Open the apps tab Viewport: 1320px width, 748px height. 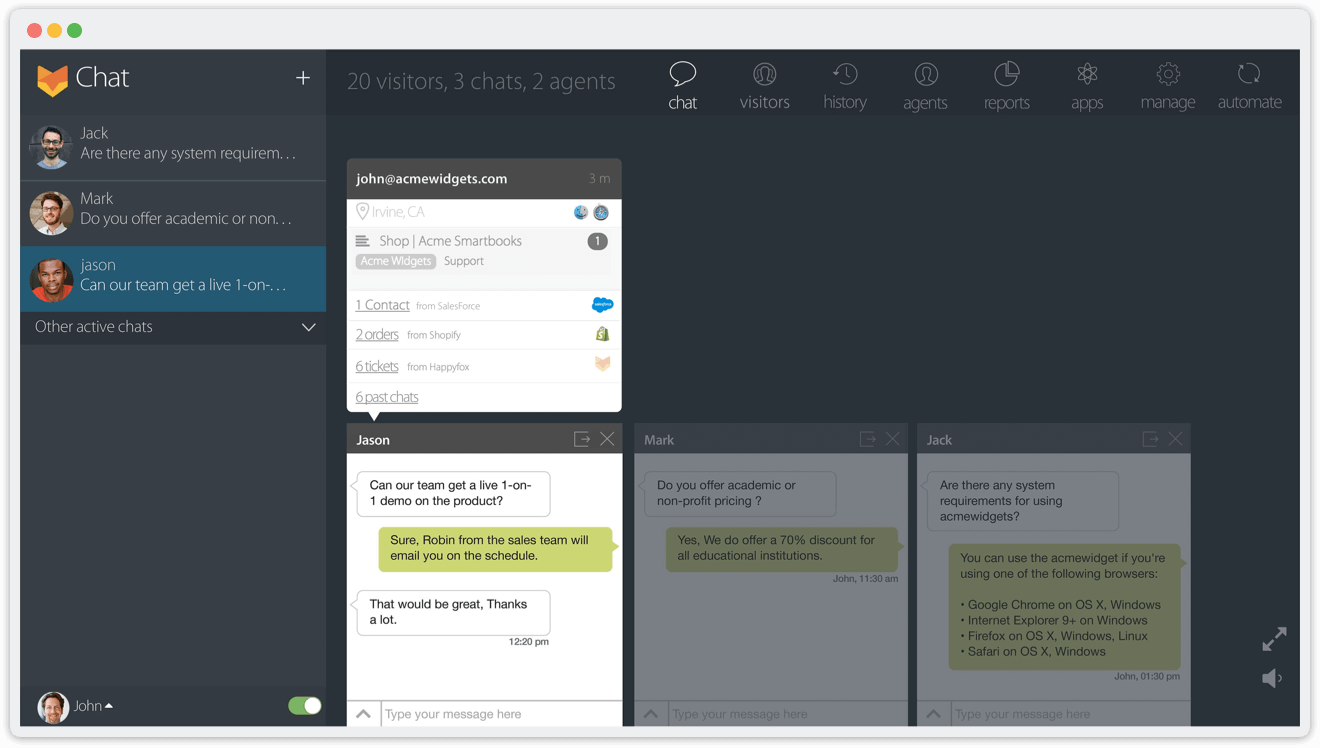pyautogui.click(x=1087, y=85)
